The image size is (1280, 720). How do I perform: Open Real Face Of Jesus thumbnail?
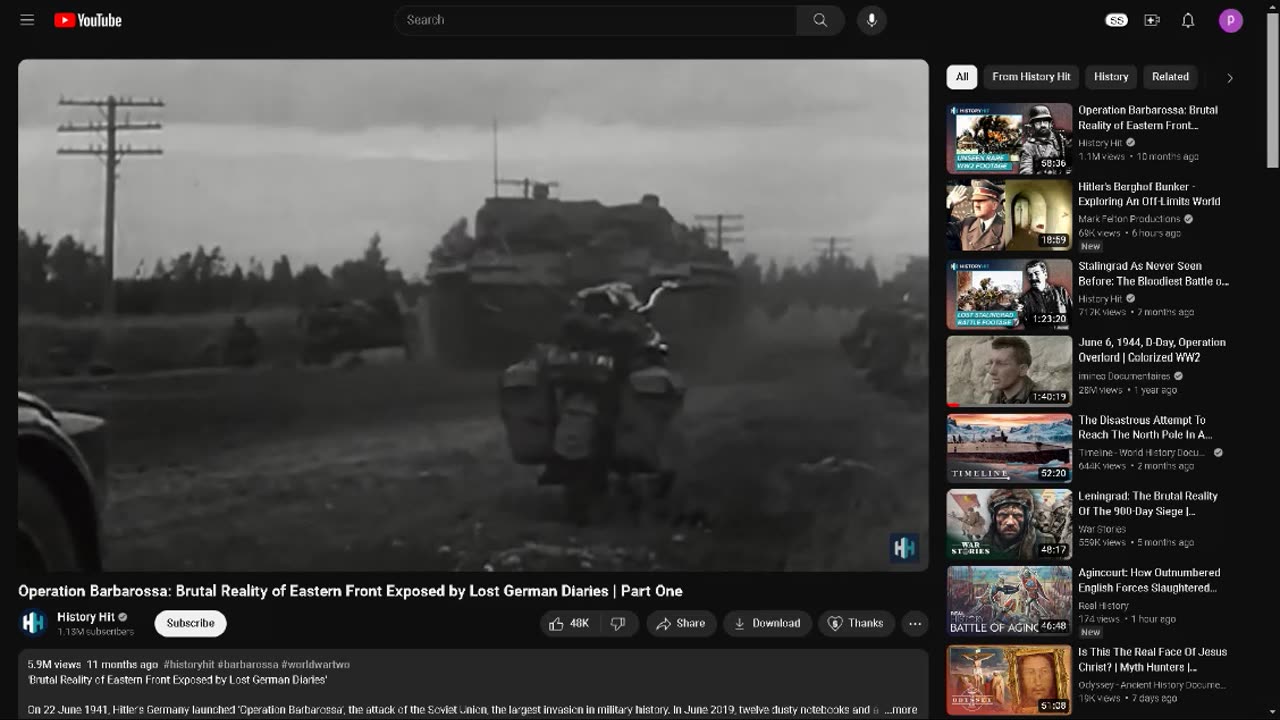(1009, 679)
